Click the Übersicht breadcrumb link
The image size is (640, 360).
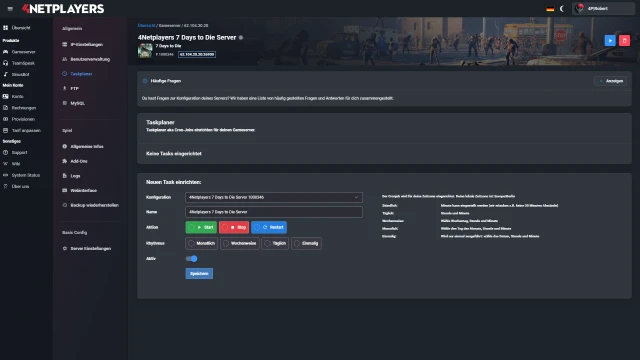146,25
